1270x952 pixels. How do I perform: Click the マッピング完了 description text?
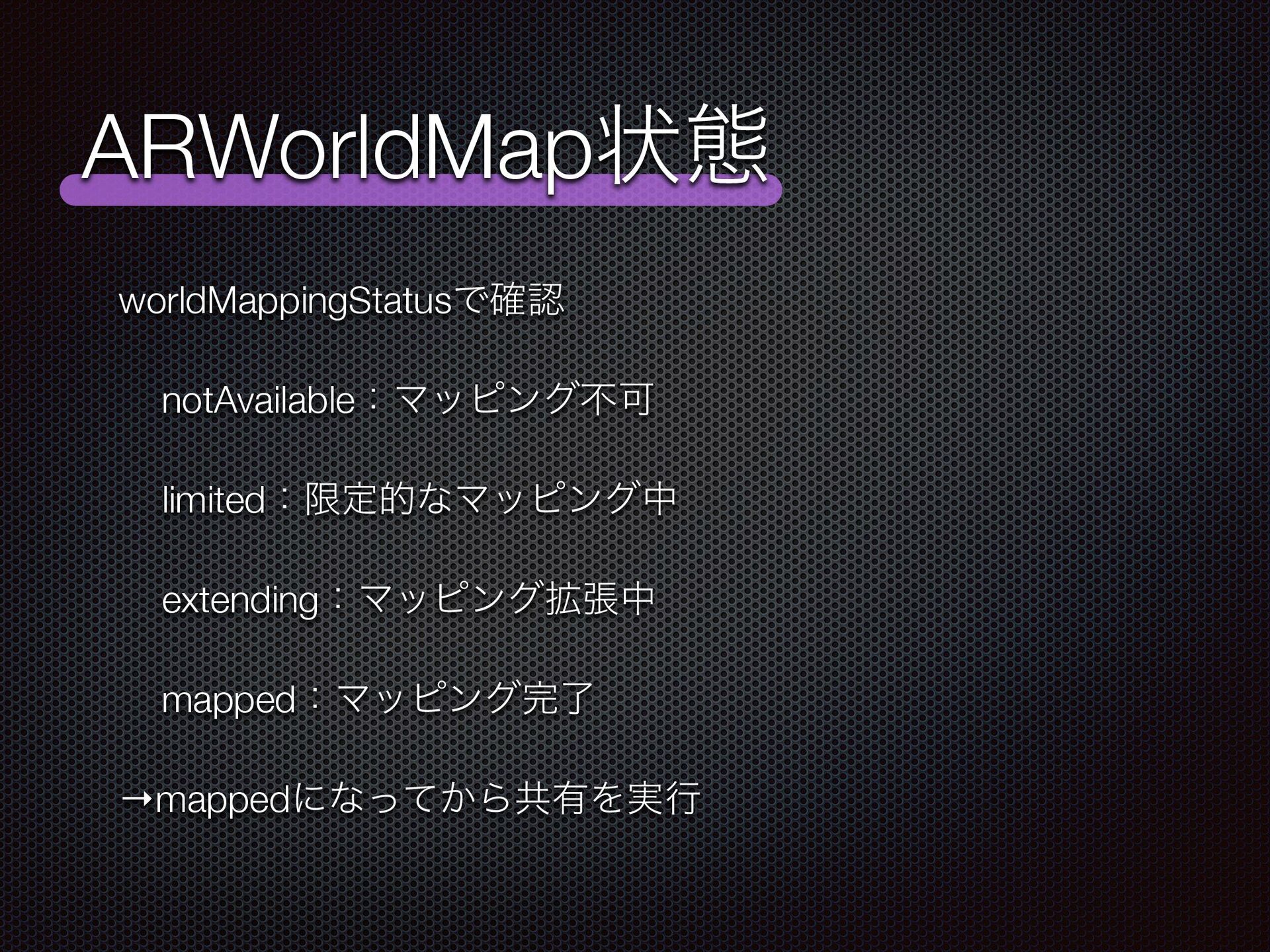[x=465, y=699]
